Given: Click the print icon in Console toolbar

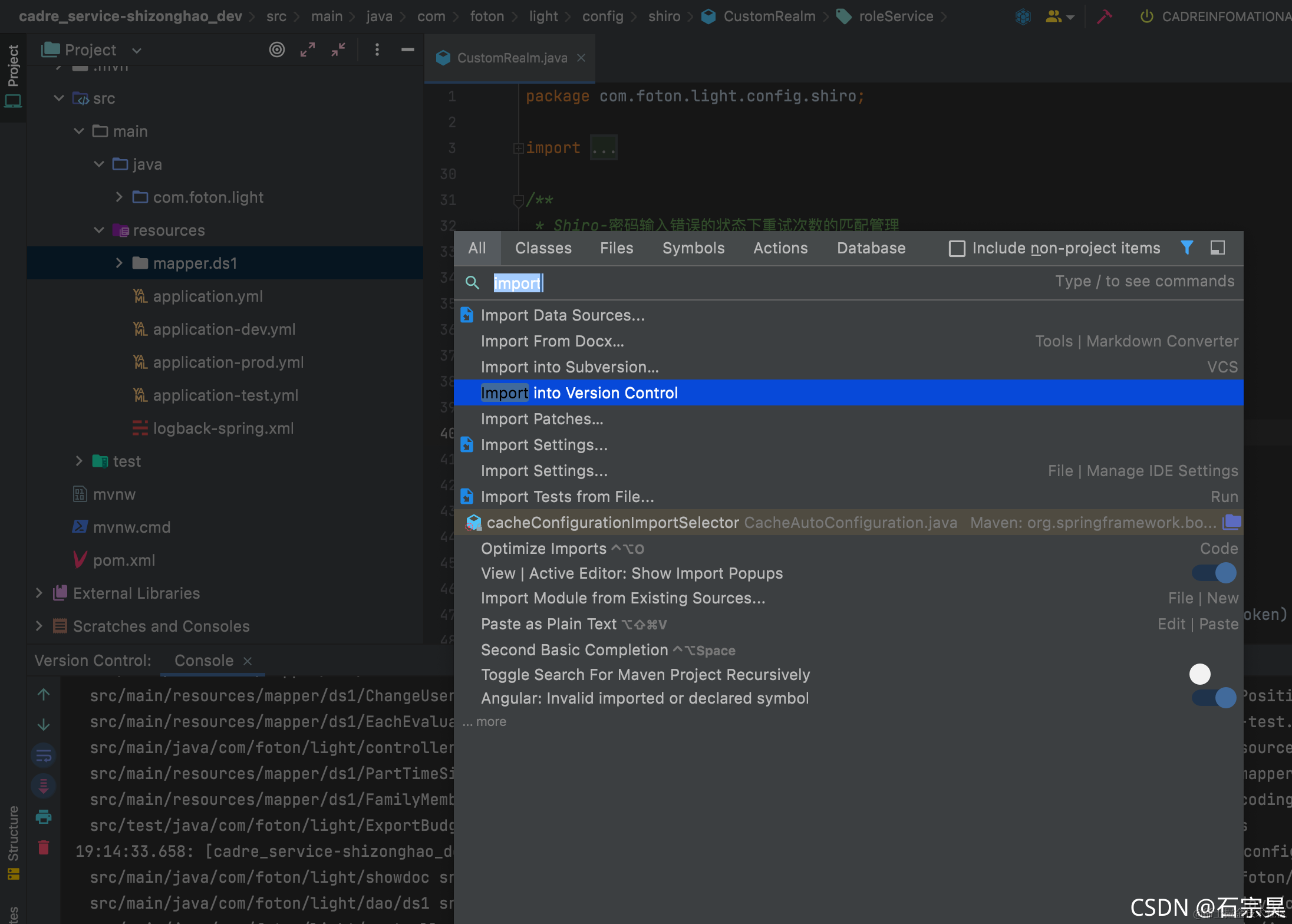Looking at the screenshot, I should 44,817.
